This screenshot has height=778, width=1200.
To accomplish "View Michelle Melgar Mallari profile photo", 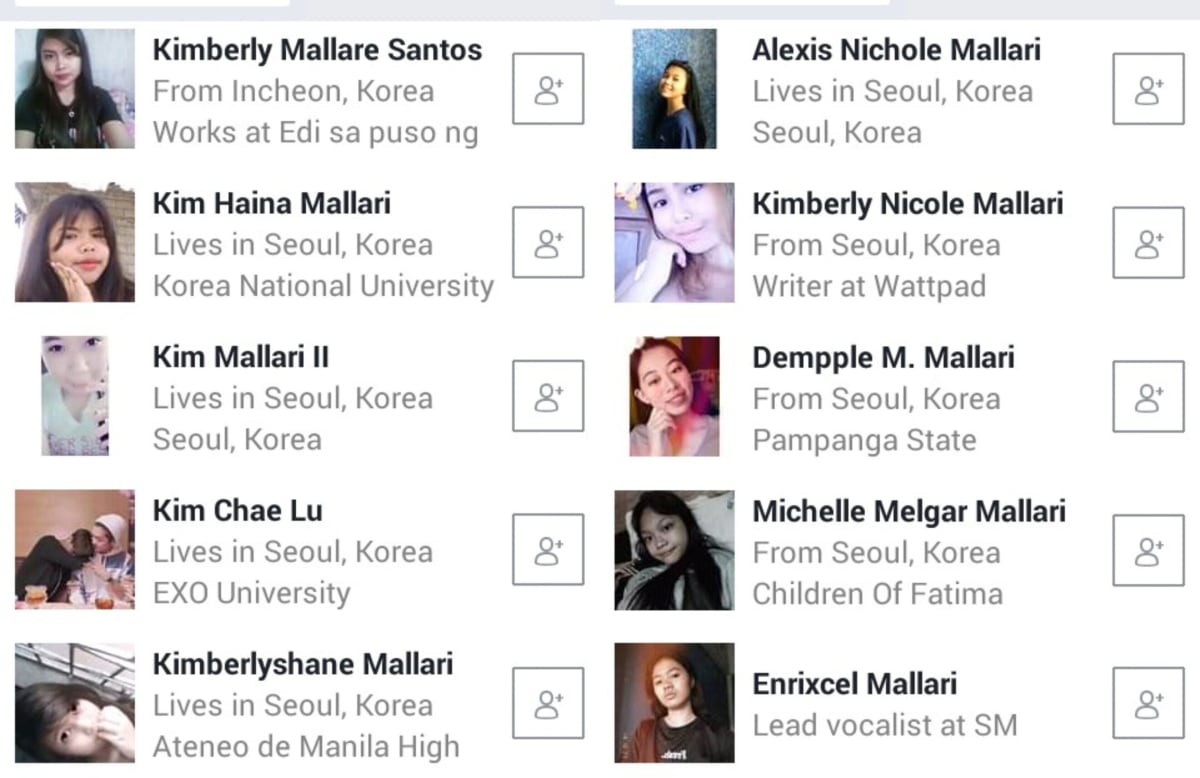I will pos(674,549).
